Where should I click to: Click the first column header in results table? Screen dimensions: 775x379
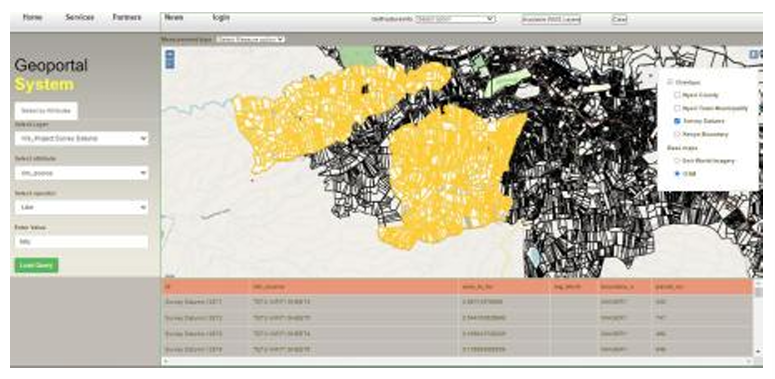coord(206,287)
